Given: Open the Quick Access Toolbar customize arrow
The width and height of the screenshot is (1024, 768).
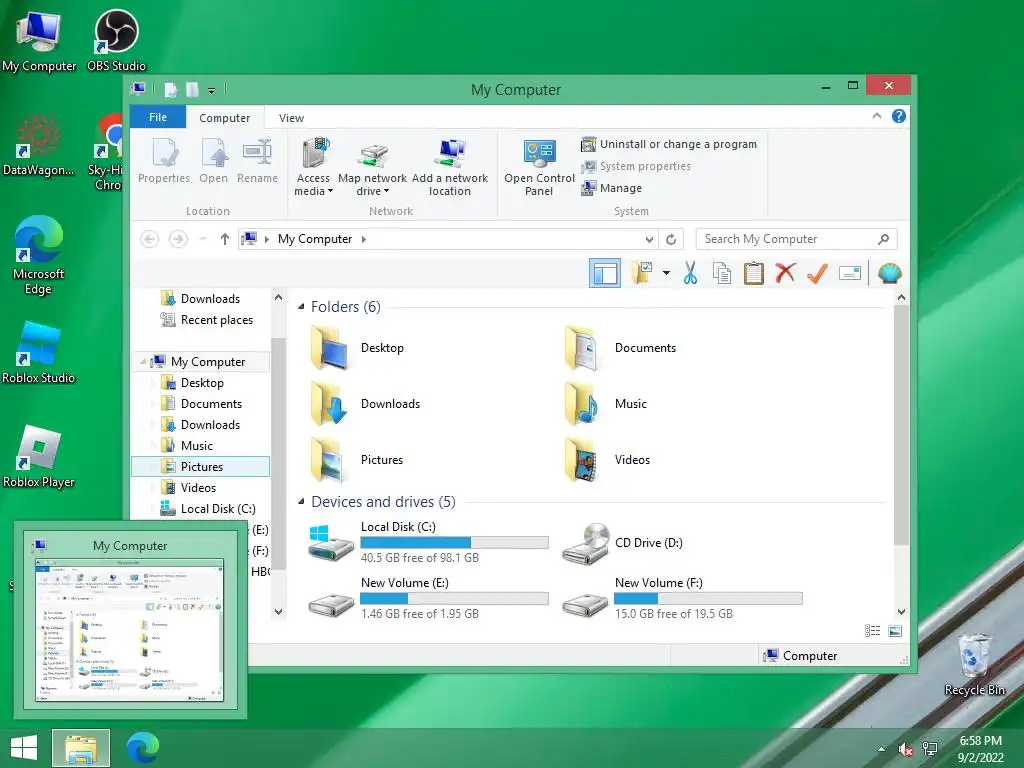Looking at the screenshot, I should point(211,90).
